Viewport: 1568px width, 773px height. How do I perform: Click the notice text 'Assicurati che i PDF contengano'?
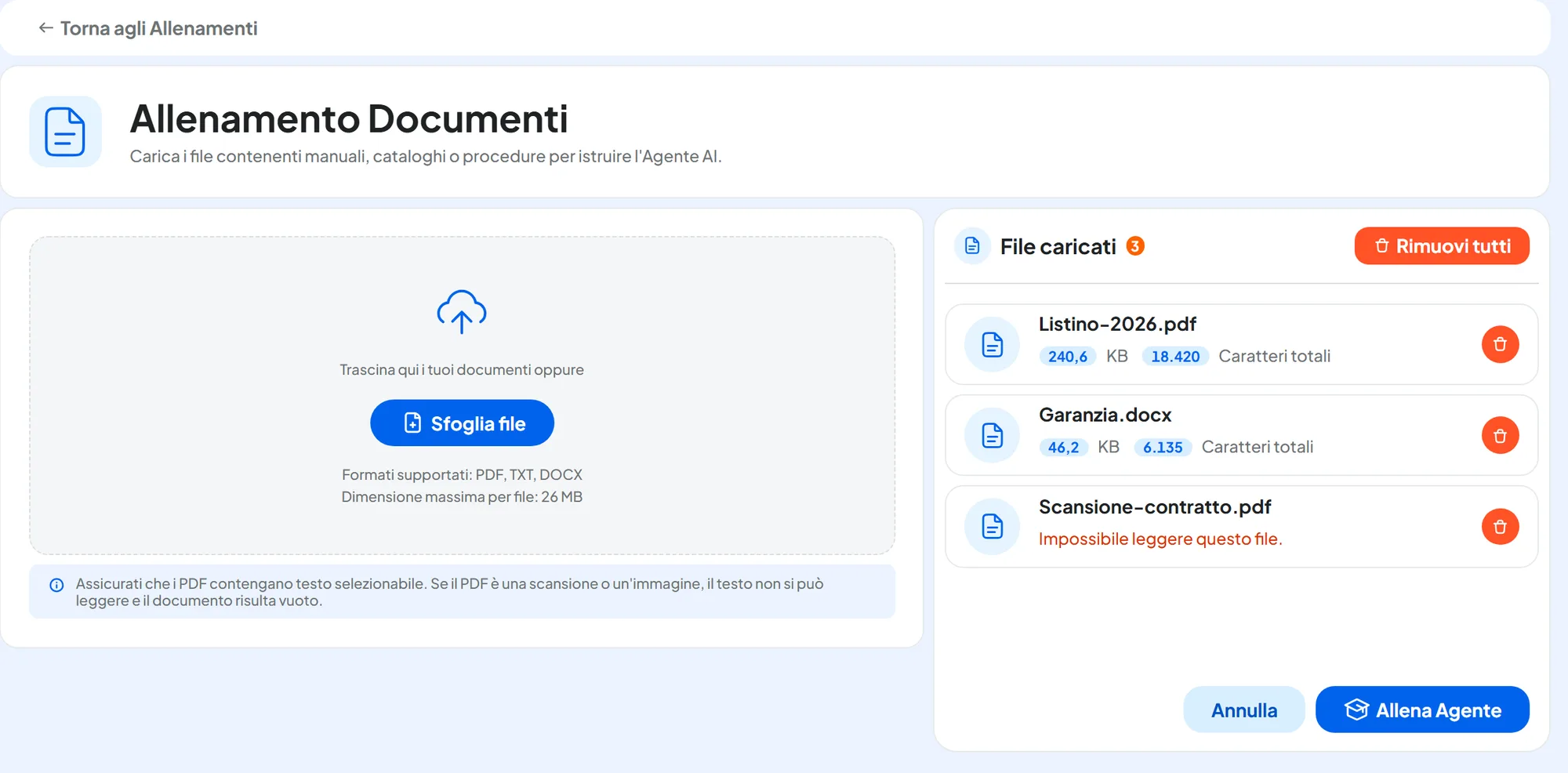pyautogui.click(x=449, y=593)
